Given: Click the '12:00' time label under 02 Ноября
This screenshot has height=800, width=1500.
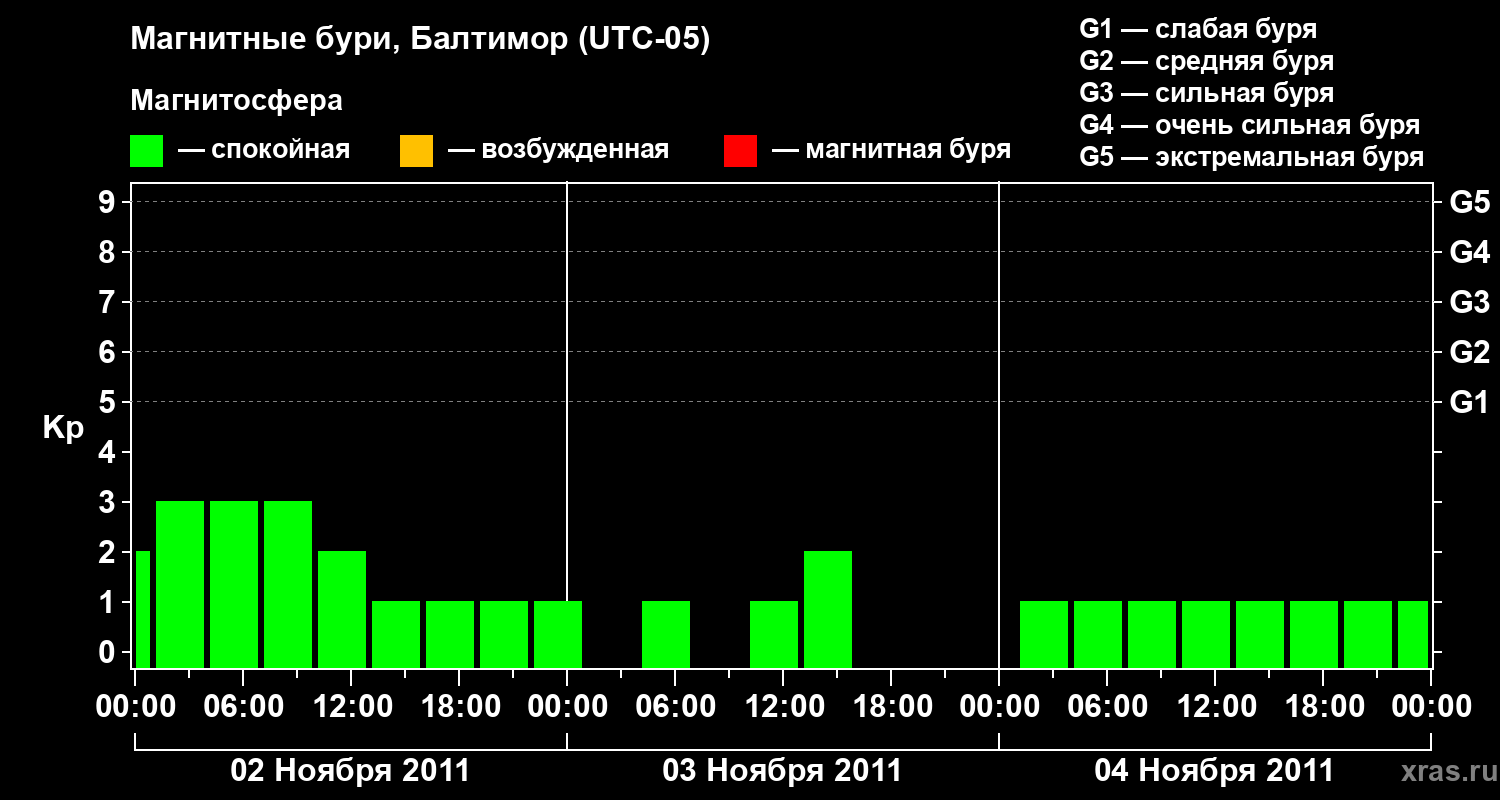Looking at the screenshot, I should 351,707.
